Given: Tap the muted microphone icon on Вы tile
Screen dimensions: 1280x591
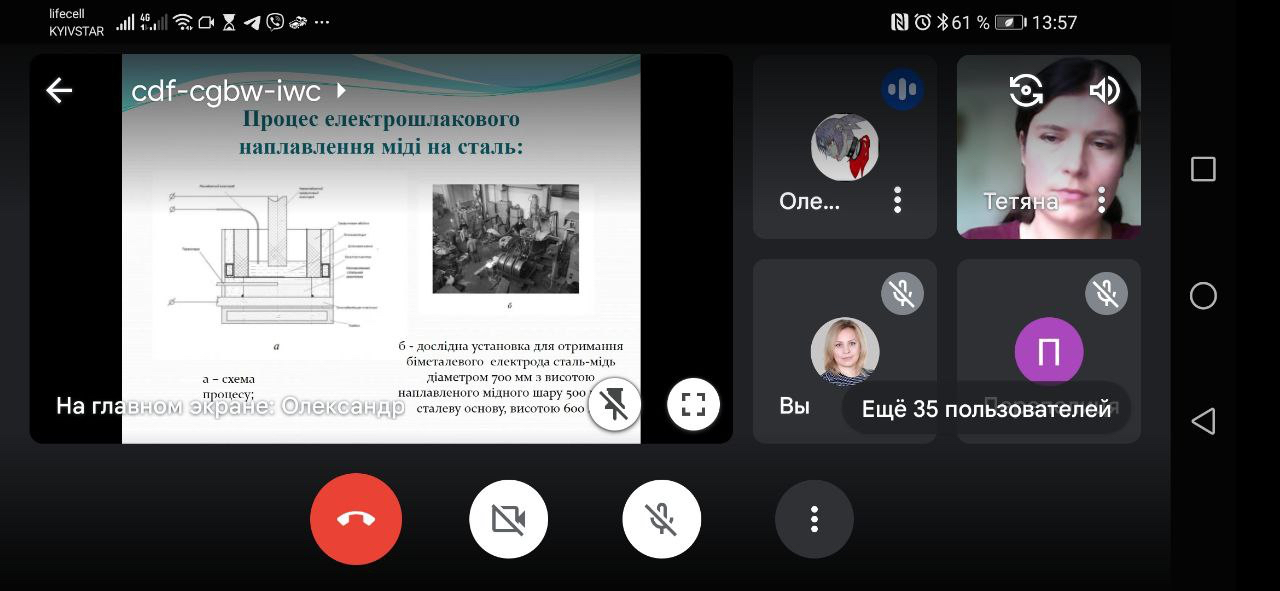Looking at the screenshot, I should (x=902, y=294).
